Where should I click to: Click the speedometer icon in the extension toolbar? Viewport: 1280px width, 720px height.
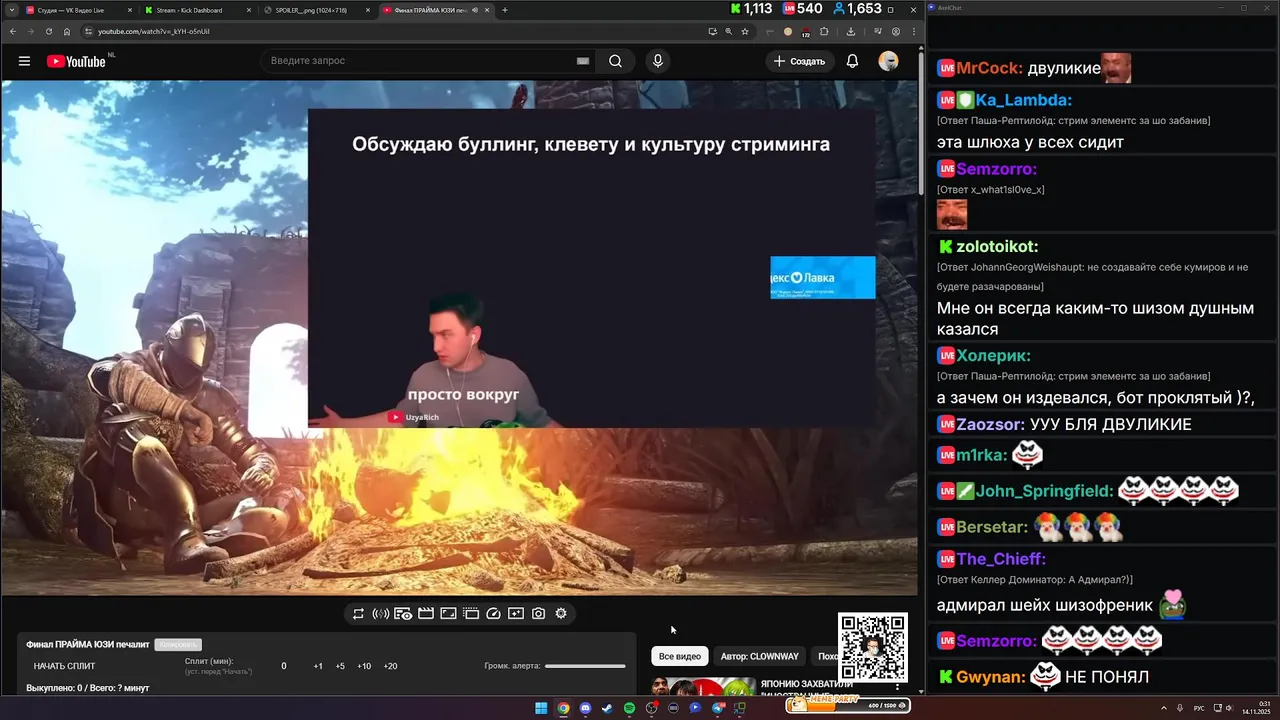coord(493,614)
